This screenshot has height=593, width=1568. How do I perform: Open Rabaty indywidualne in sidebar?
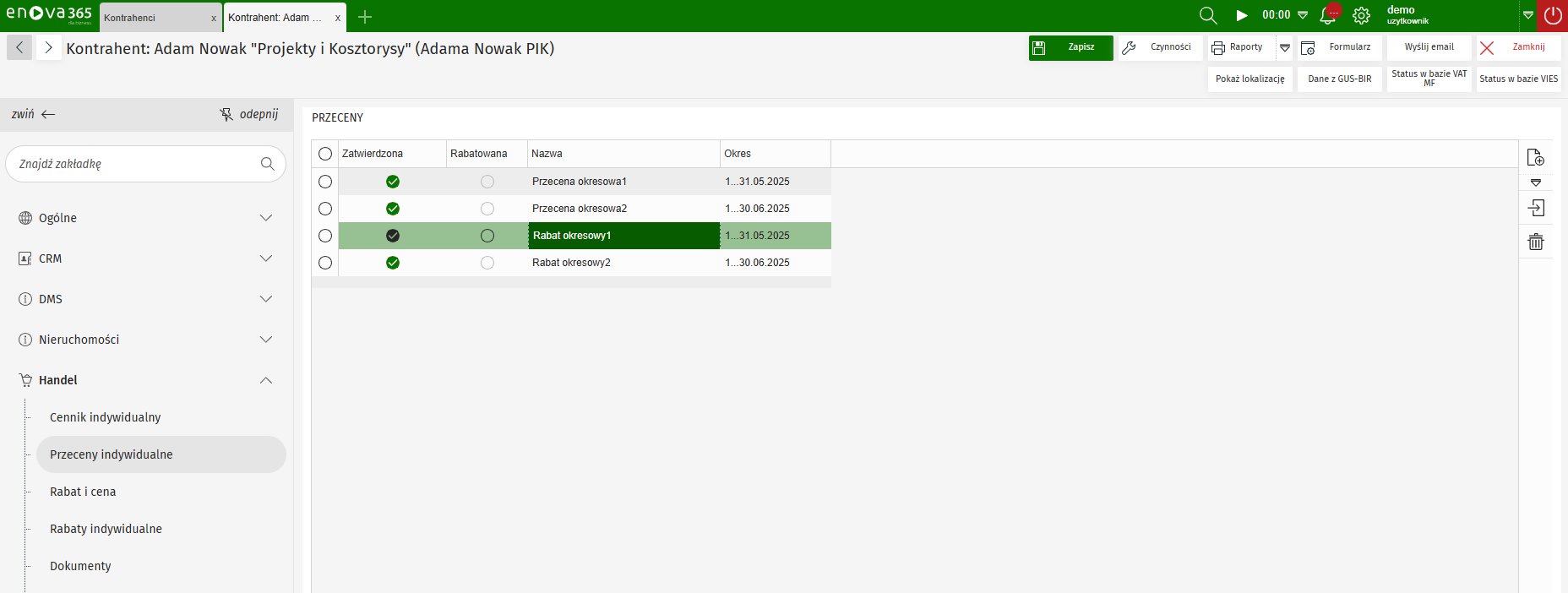pyautogui.click(x=106, y=529)
